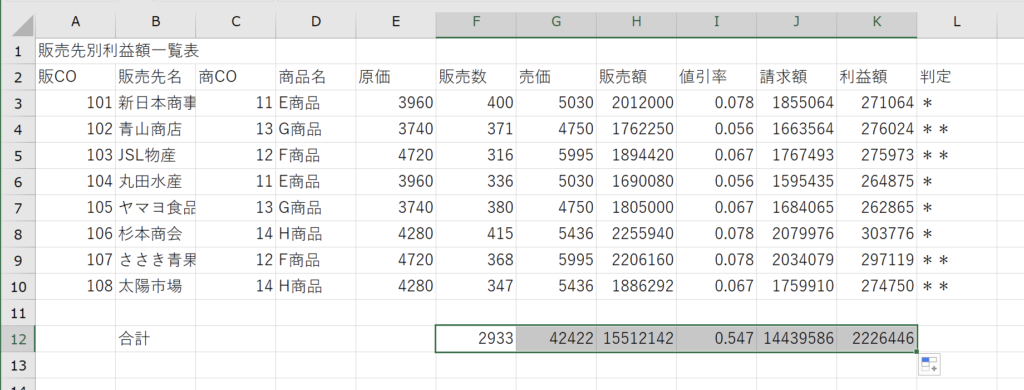
Task: Click the 合計 label cell
Action: (155, 338)
